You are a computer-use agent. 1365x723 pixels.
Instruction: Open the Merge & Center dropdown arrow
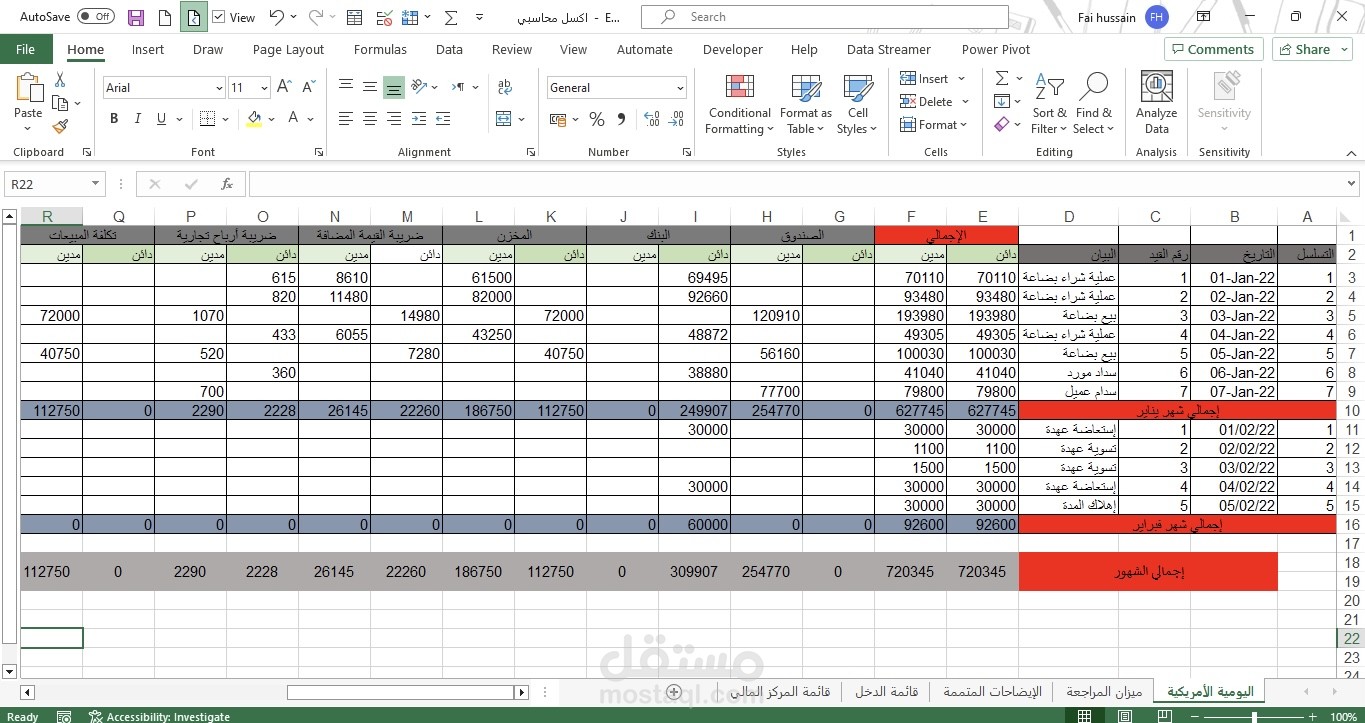coord(522,119)
